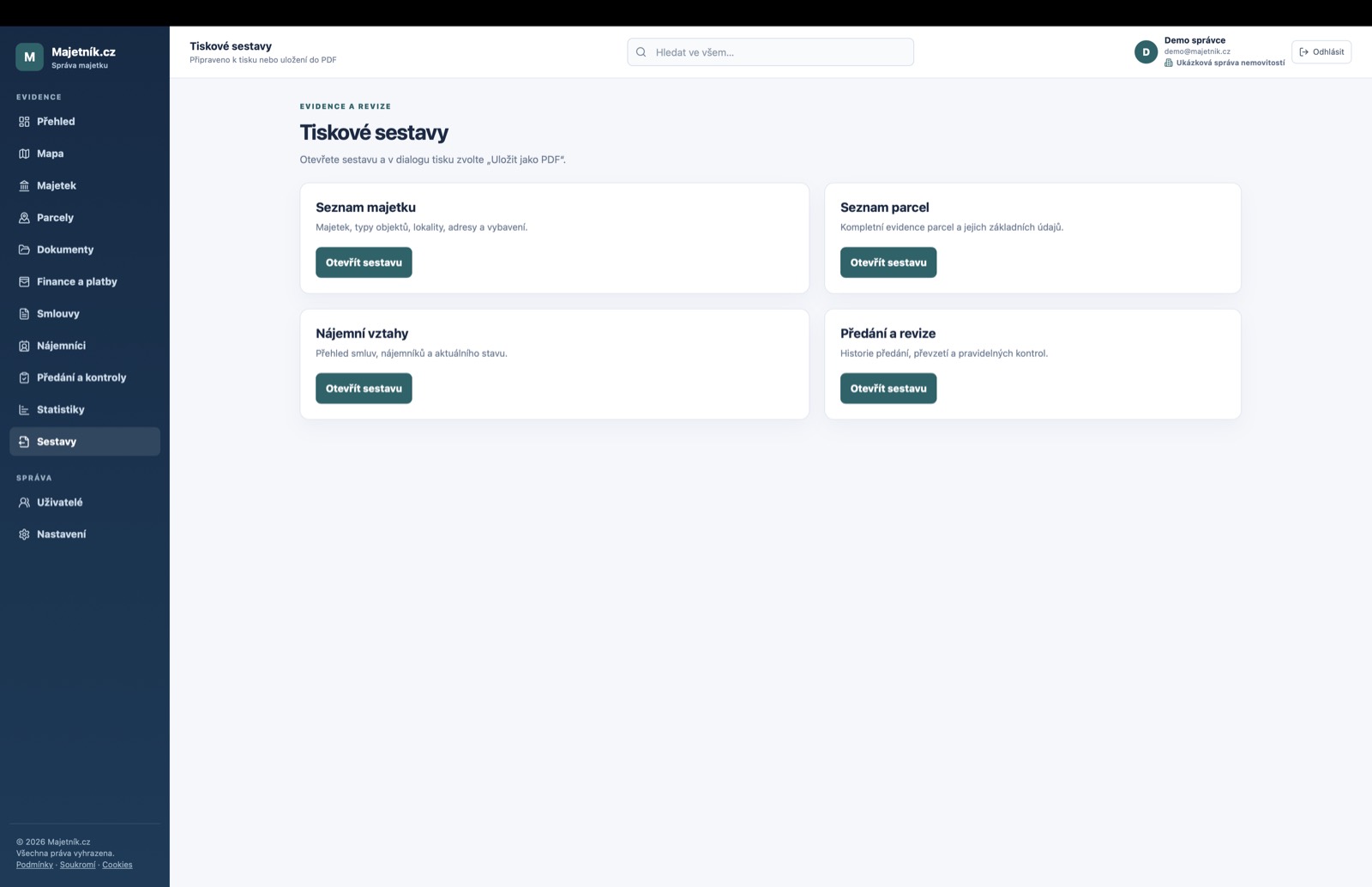
Task: Click the Parcely icon in sidebar
Action: point(24,218)
